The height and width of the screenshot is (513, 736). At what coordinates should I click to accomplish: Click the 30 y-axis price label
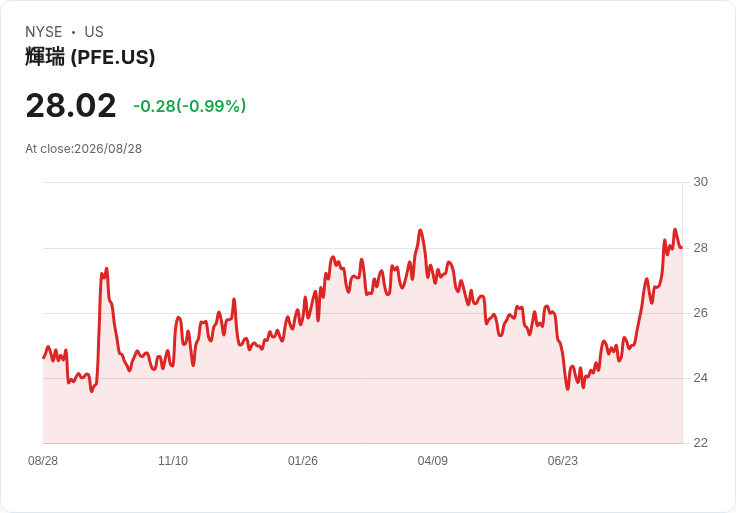[x=700, y=182]
